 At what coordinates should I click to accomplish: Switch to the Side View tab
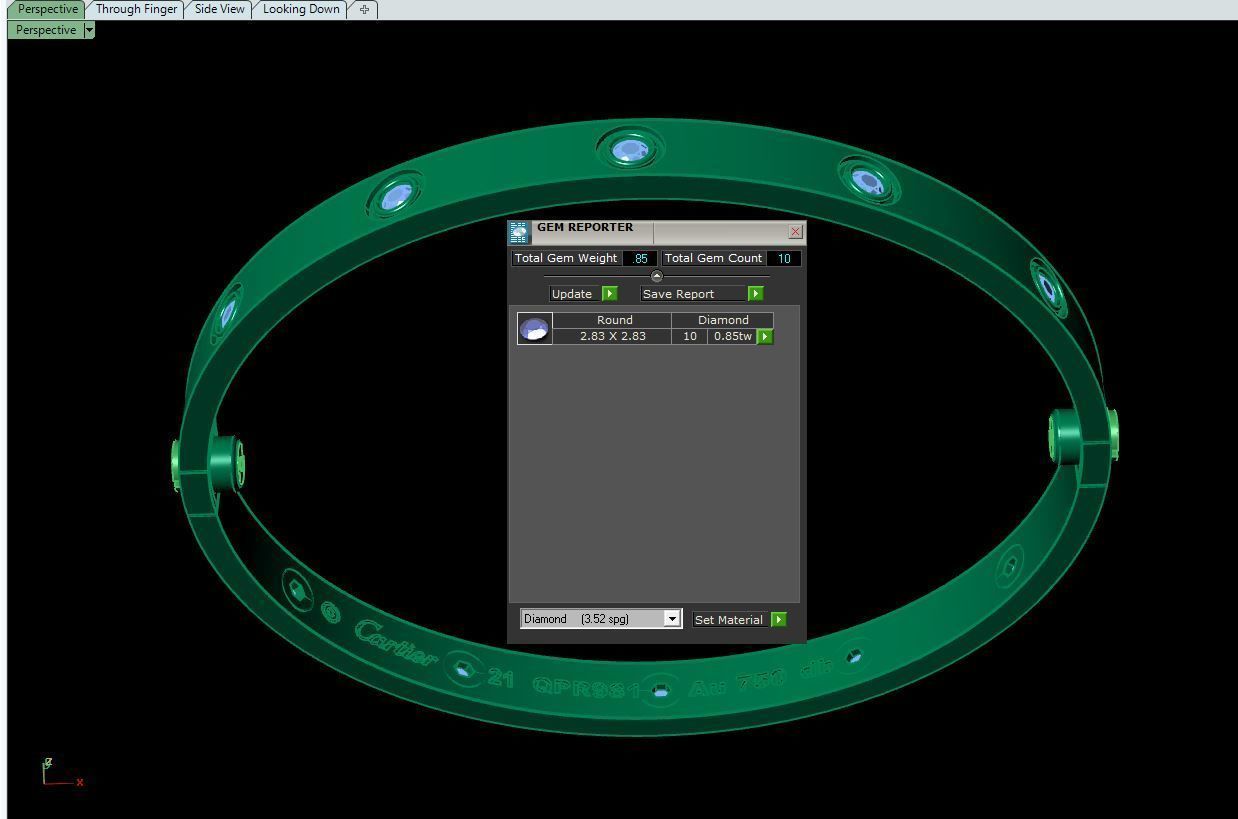219,9
